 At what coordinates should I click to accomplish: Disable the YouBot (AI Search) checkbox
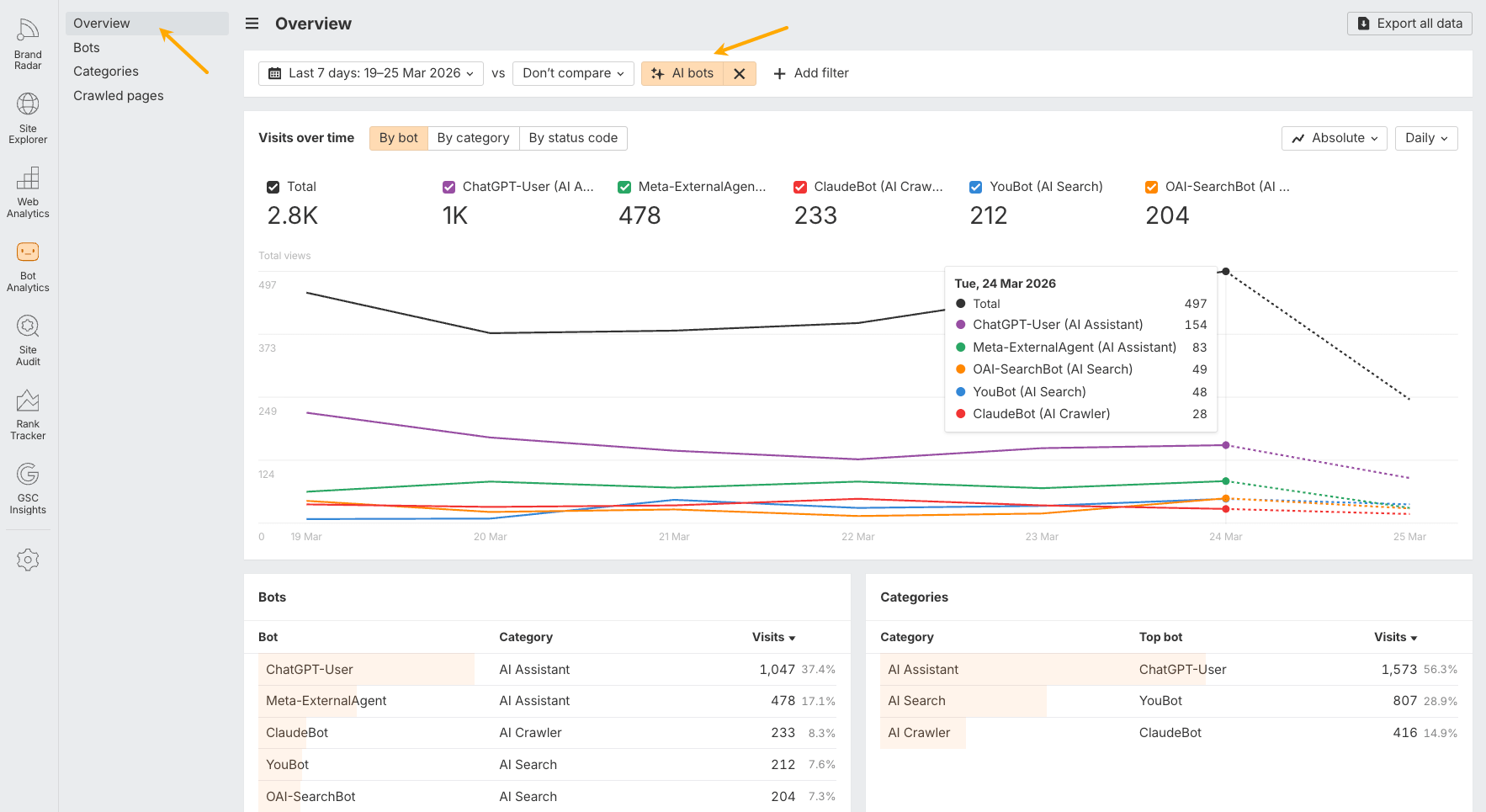(975, 186)
